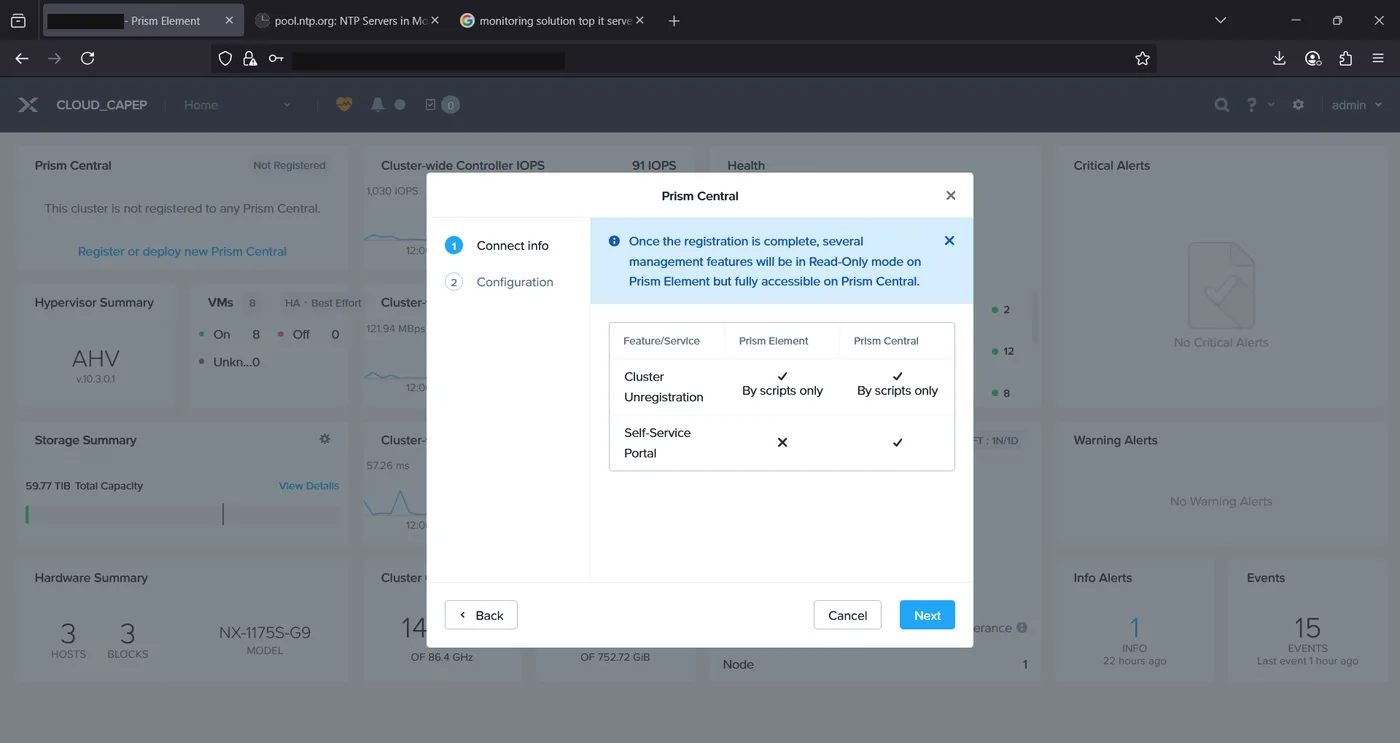Switch to the pool.ntp.org tab

[347, 20]
